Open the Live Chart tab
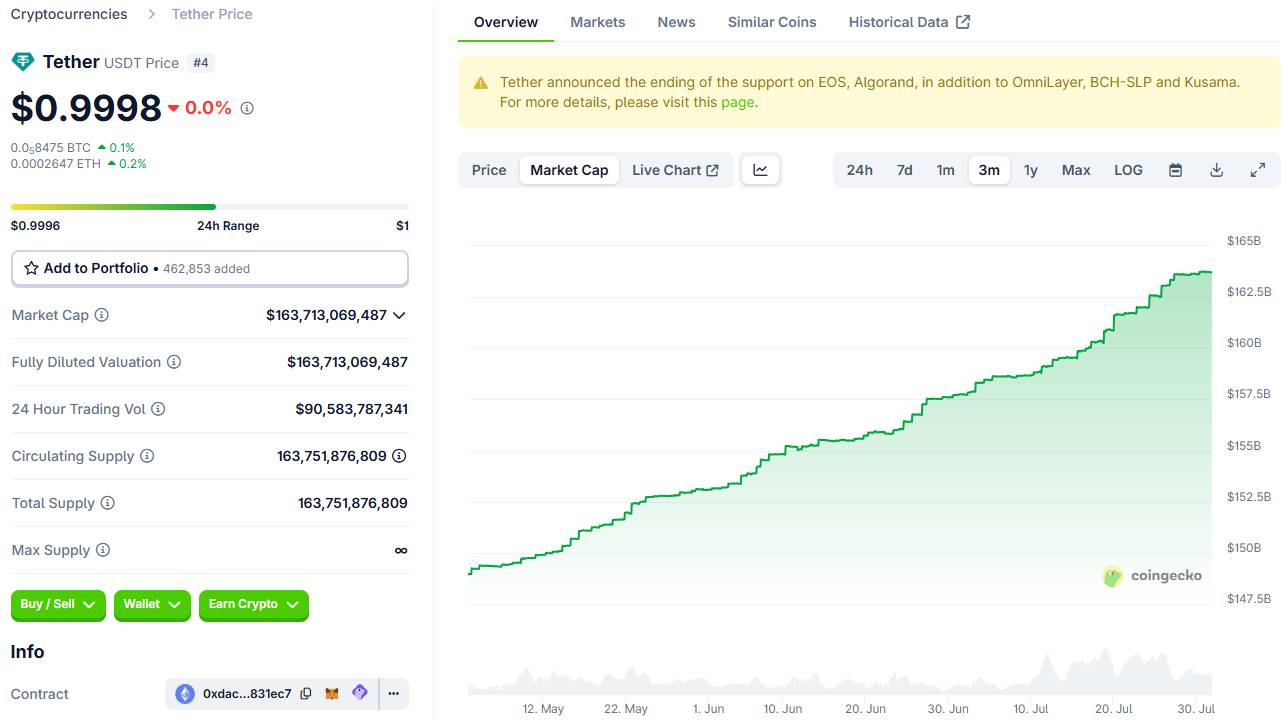The height and width of the screenshot is (720, 1281). pos(675,170)
